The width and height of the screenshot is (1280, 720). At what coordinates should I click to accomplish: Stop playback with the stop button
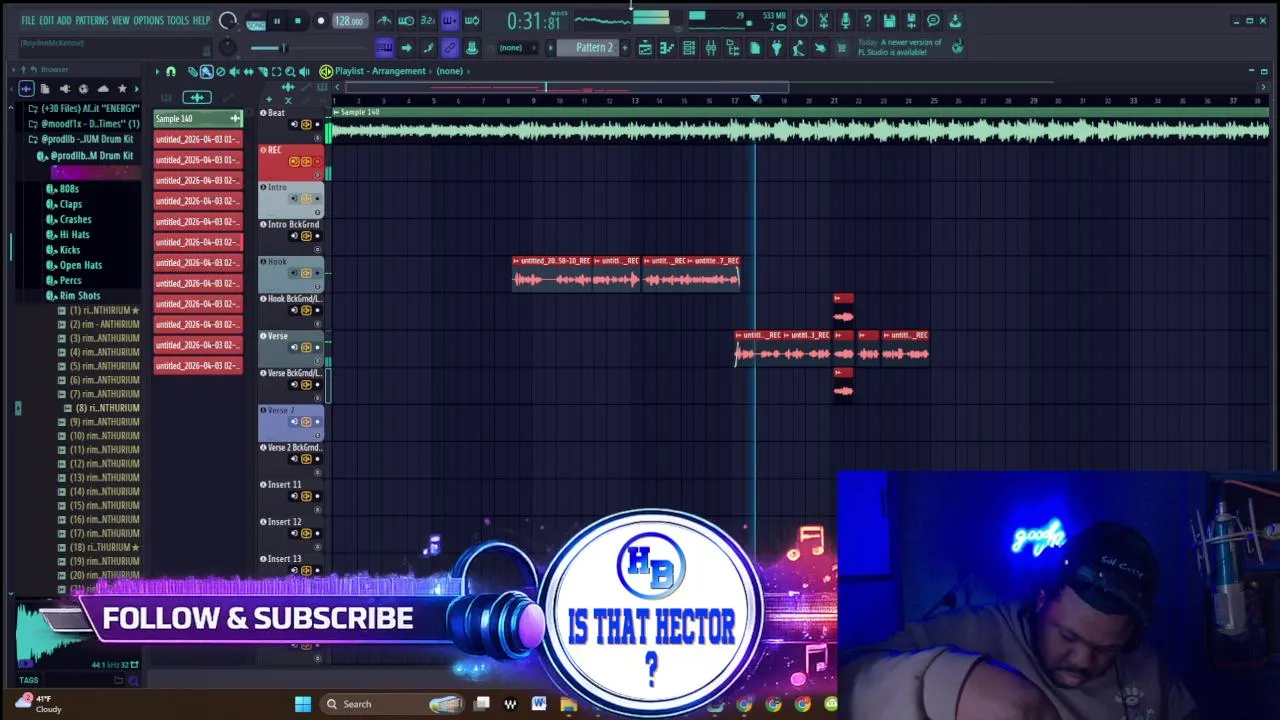click(x=298, y=21)
